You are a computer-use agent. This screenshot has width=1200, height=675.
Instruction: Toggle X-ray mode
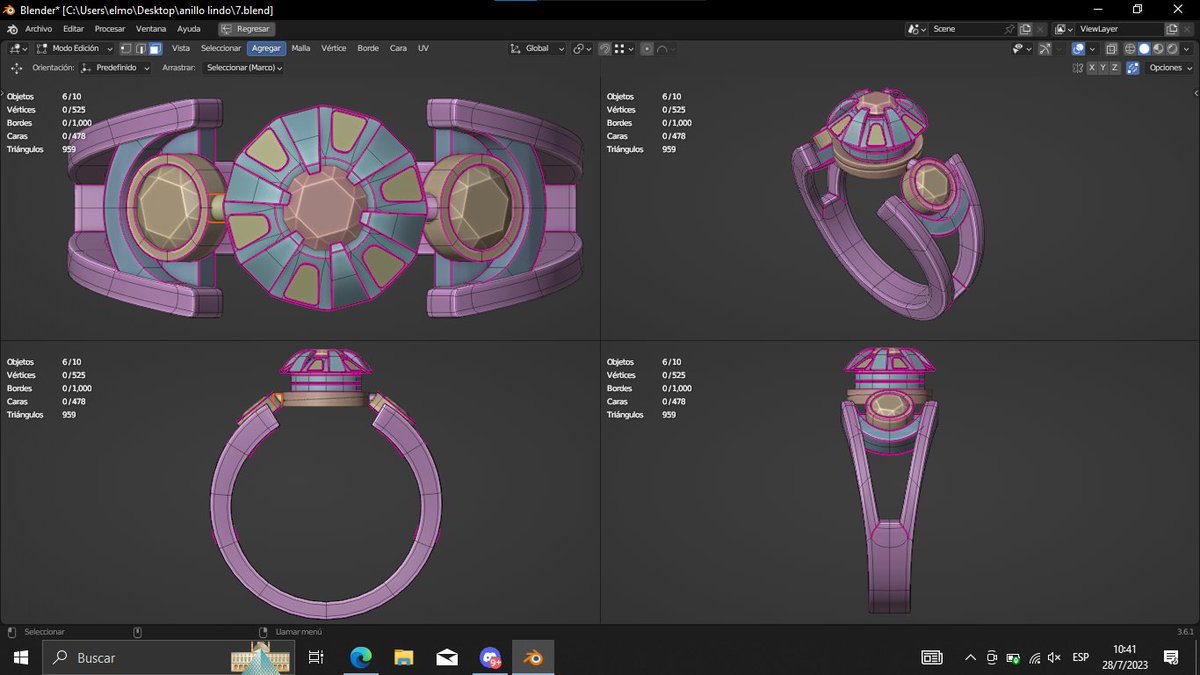coord(1111,49)
